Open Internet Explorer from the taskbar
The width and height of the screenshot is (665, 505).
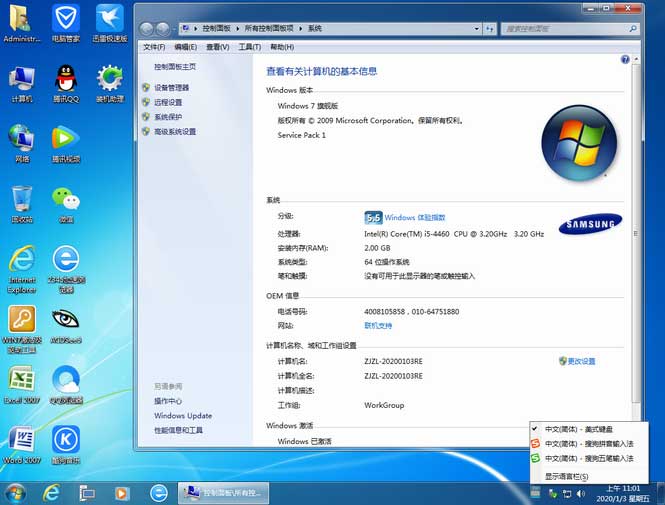[x=51, y=493]
